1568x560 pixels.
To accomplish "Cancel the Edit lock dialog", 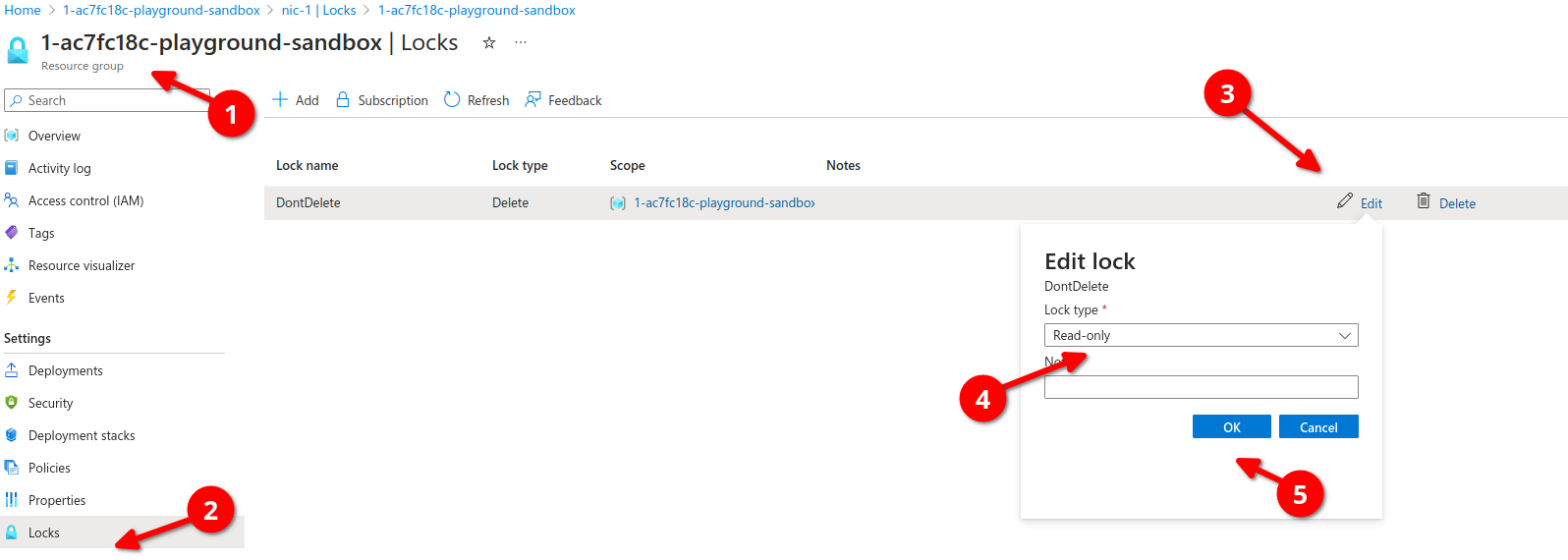I will coord(1317,427).
